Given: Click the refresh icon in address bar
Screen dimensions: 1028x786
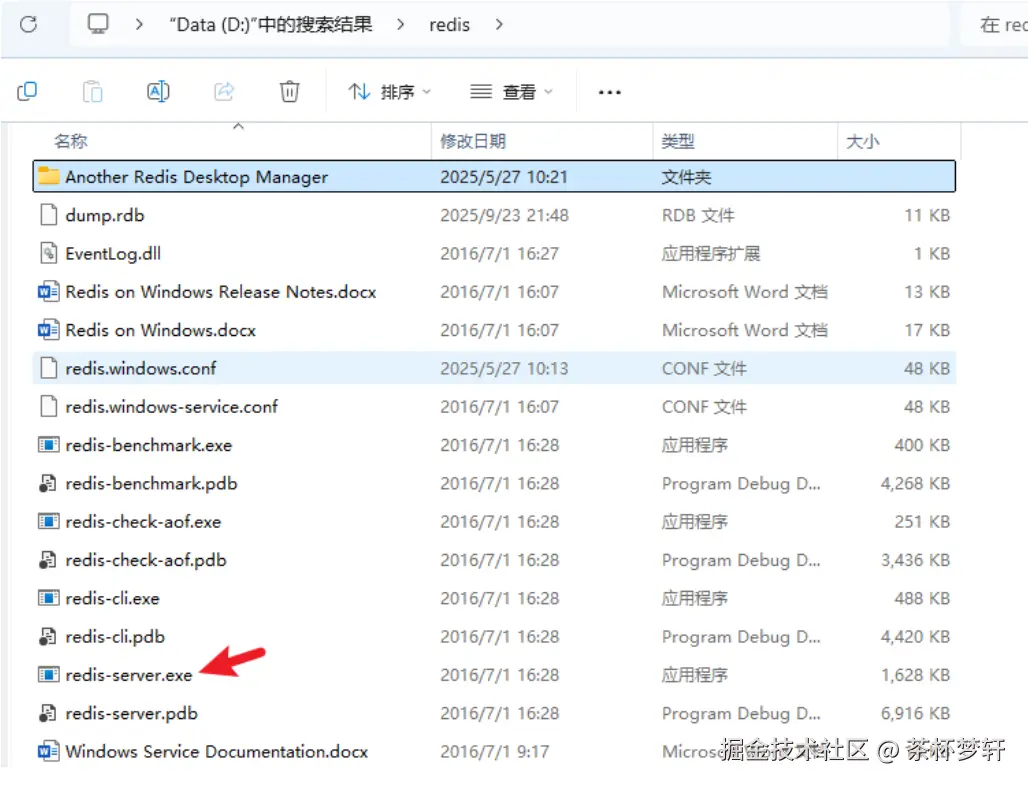Looking at the screenshot, I should (28, 25).
